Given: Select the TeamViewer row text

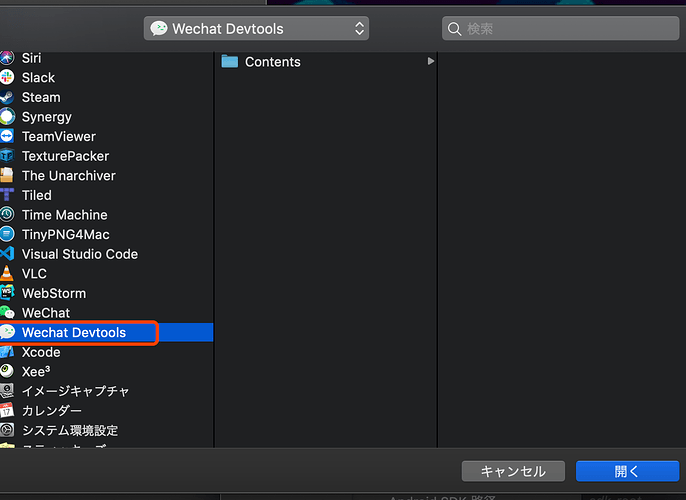Looking at the screenshot, I should [x=59, y=136].
